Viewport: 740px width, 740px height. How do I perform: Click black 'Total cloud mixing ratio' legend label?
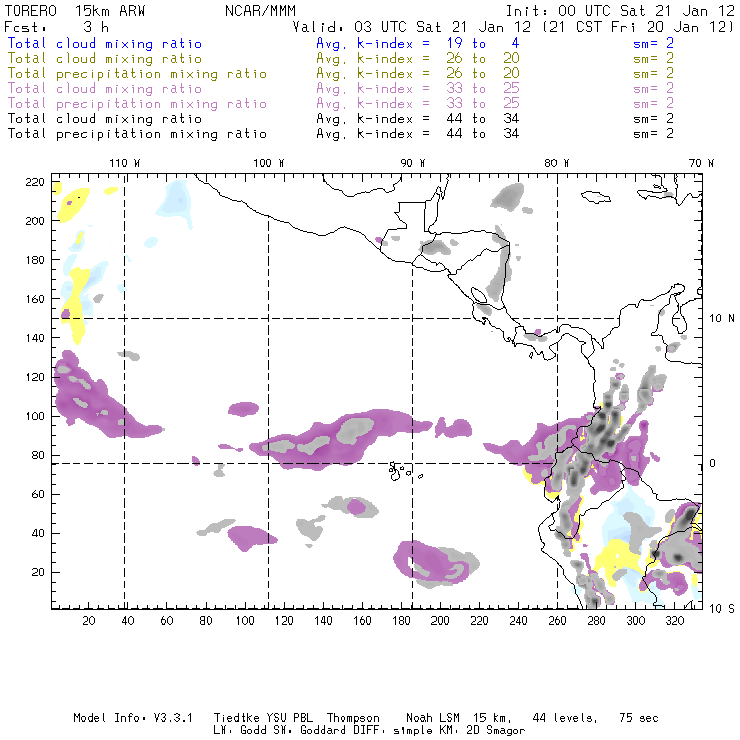(x=105, y=118)
